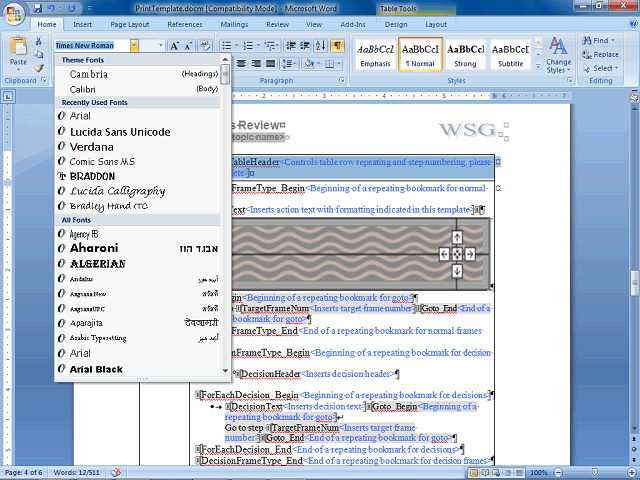Open the borders dropdown arrow
The image size is (640, 480).
pos(339,63)
